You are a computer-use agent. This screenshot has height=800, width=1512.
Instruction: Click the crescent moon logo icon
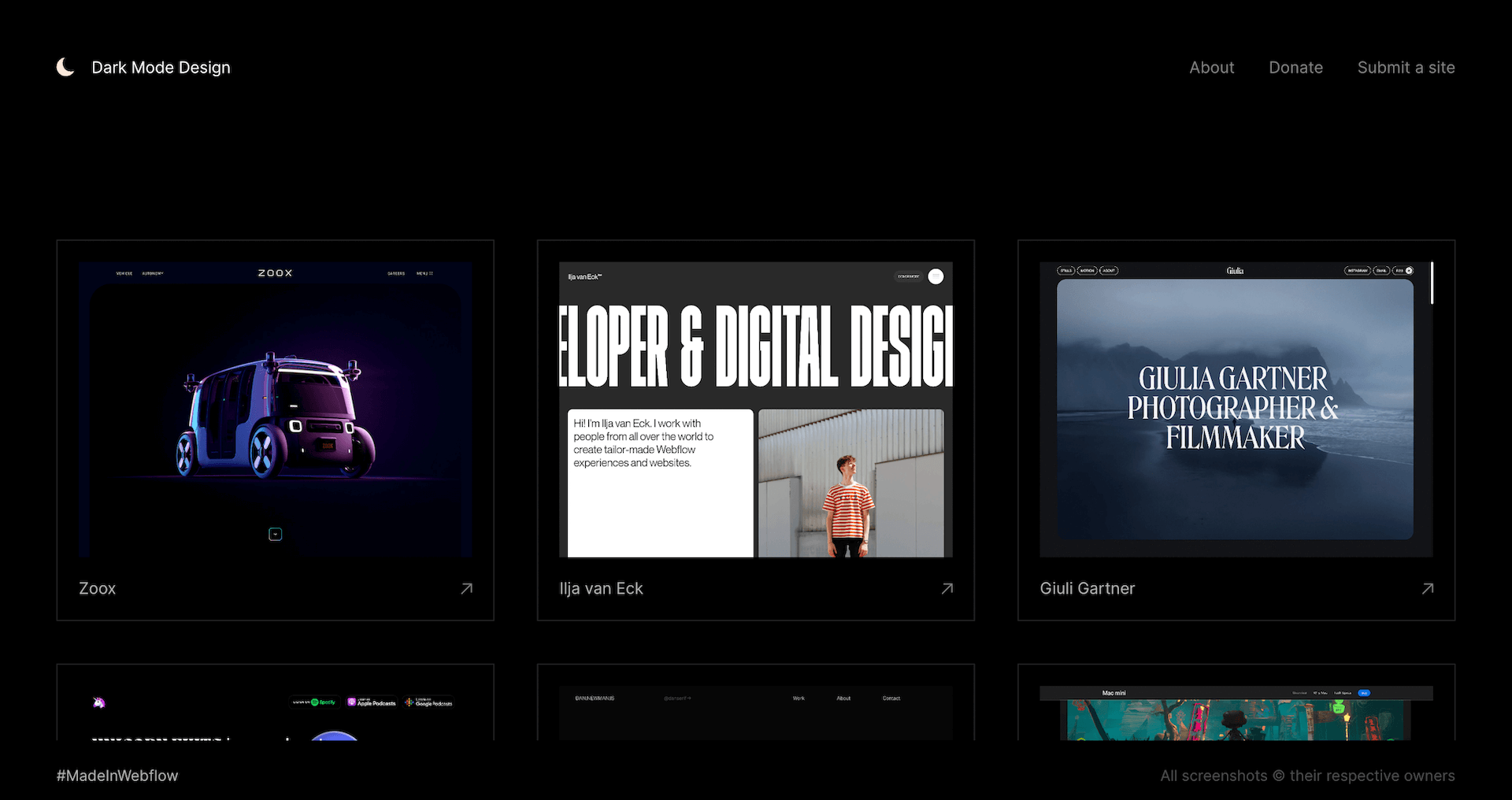point(65,67)
